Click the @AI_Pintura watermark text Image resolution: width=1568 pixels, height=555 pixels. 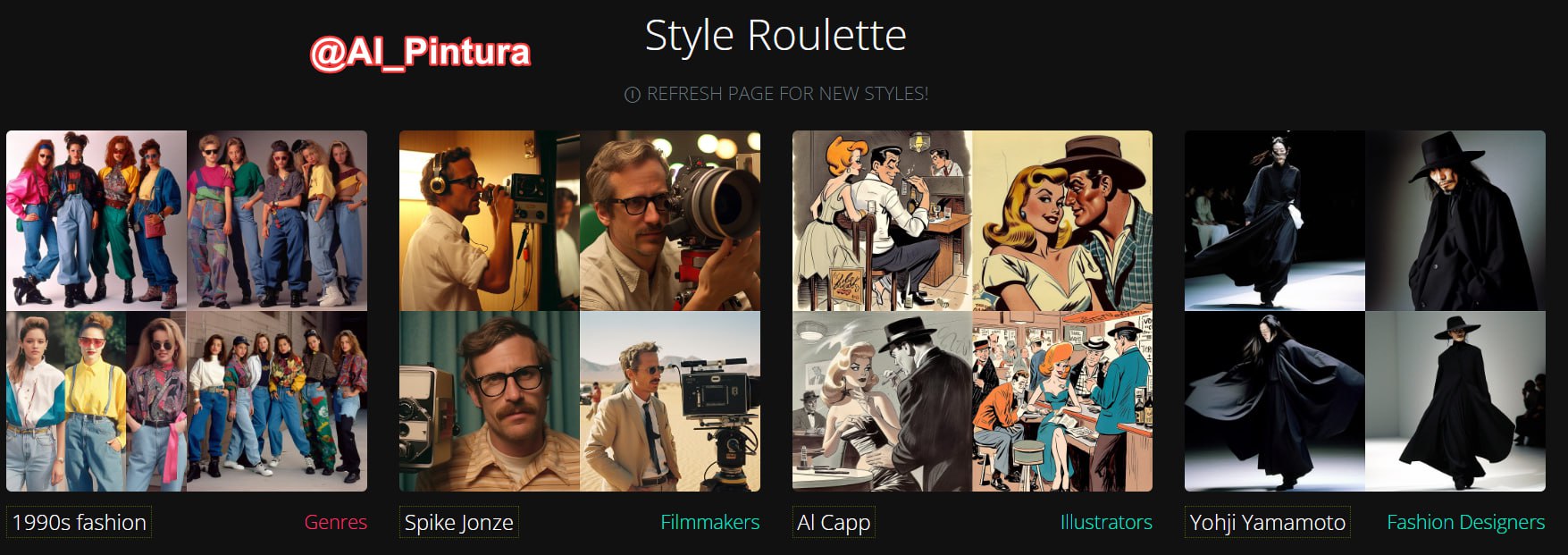click(420, 53)
